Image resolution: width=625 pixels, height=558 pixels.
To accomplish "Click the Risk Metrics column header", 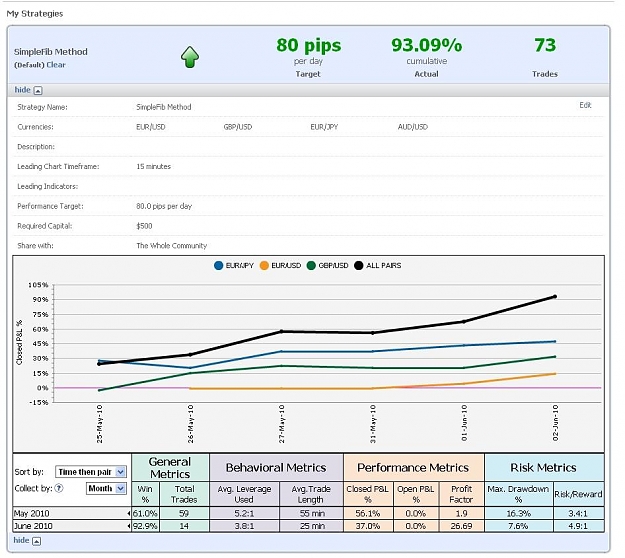I will pyautogui.click(x=544, y=468).
